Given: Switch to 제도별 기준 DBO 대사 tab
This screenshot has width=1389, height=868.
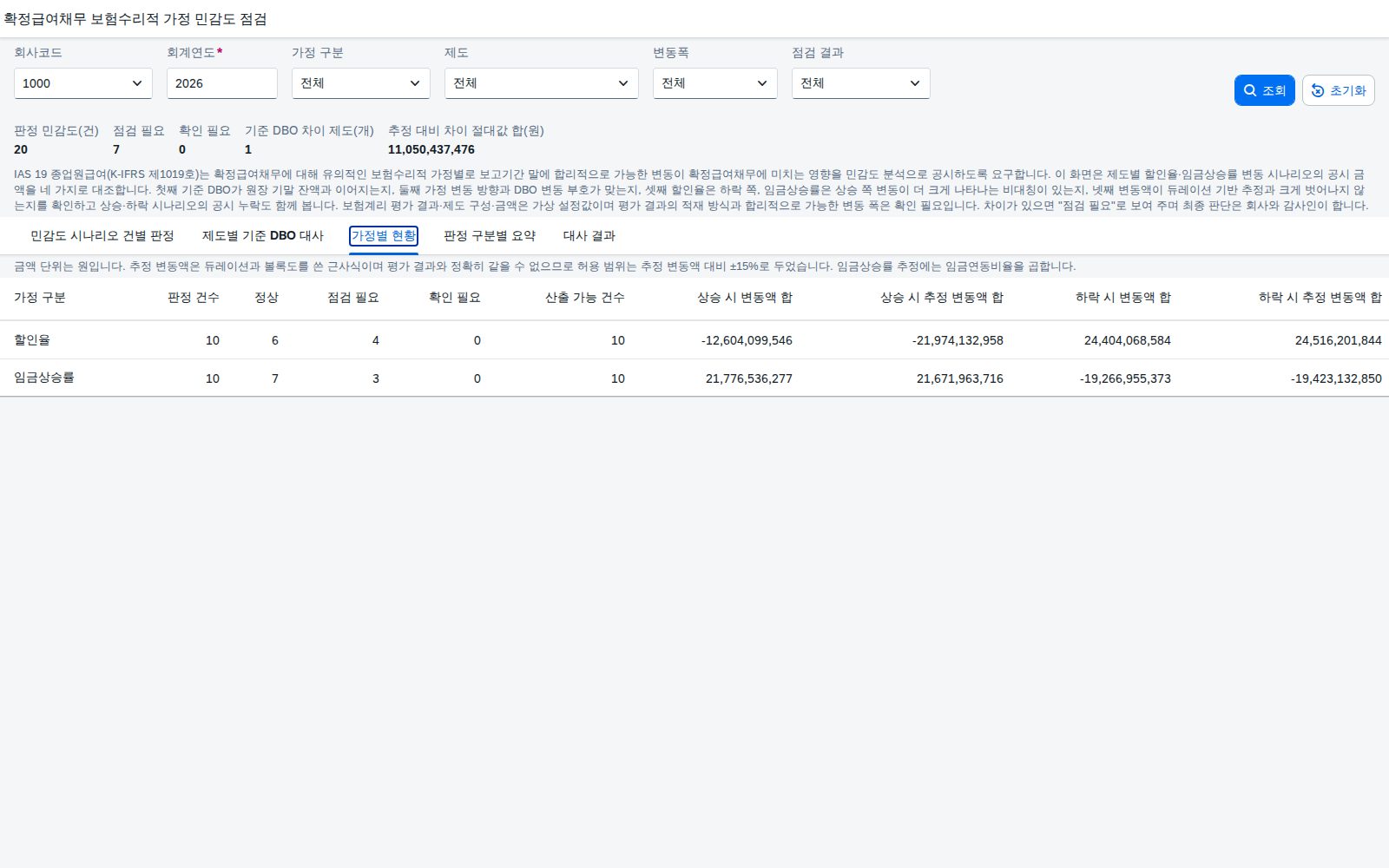Looking at the screenshot, I should click(x=263, y=236).
